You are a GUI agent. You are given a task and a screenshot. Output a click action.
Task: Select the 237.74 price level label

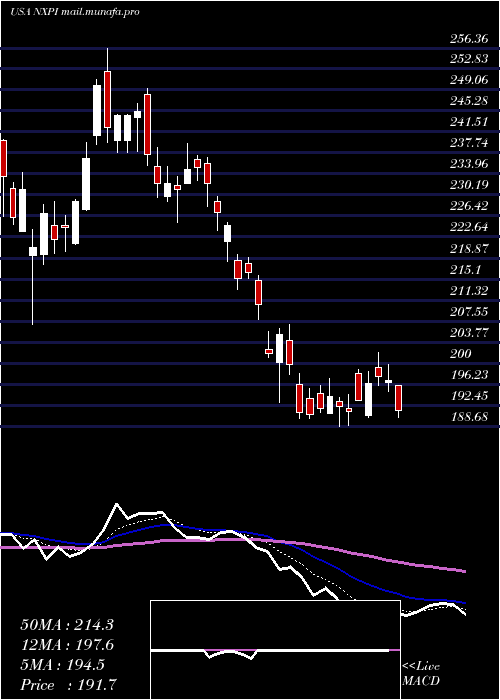(469, 143)
